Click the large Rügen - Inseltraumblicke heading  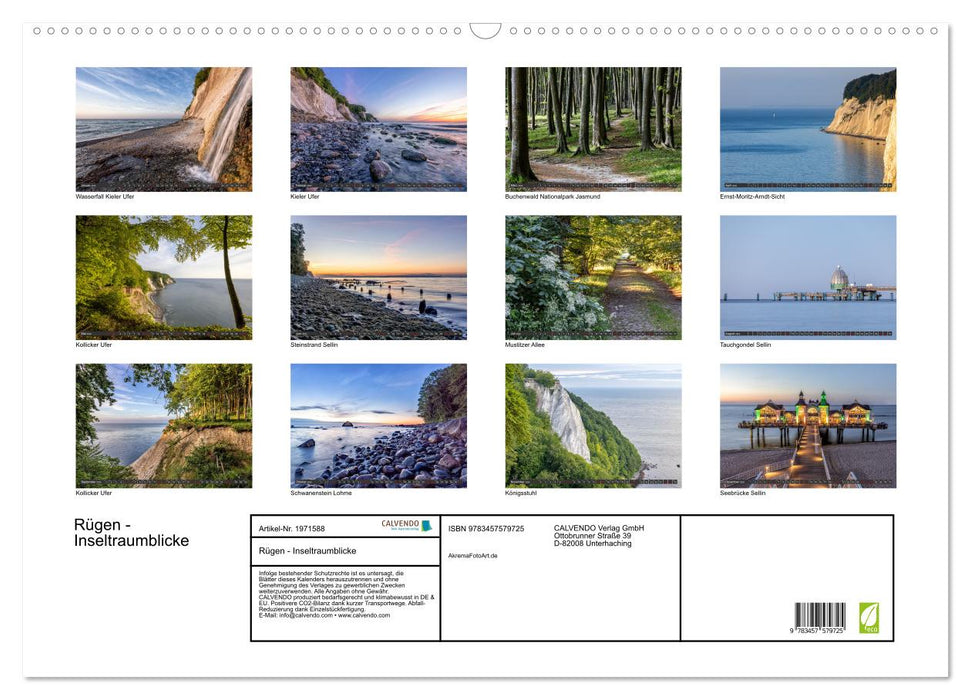pyautogui.click(x=131, y=533)
